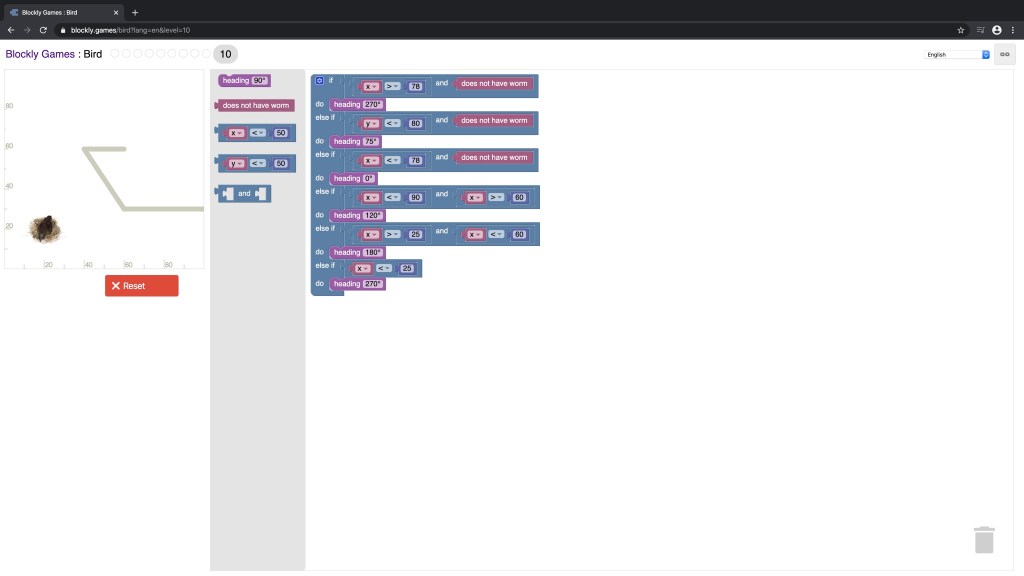Open a new browser tab with plus icon
Viewport: 1024px width, 576px height.
point(135,12)
